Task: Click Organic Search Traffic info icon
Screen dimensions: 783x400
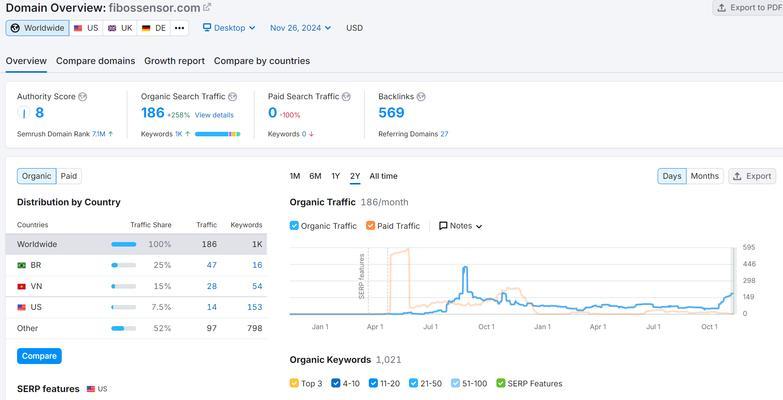Action: (x=233, y=97)
